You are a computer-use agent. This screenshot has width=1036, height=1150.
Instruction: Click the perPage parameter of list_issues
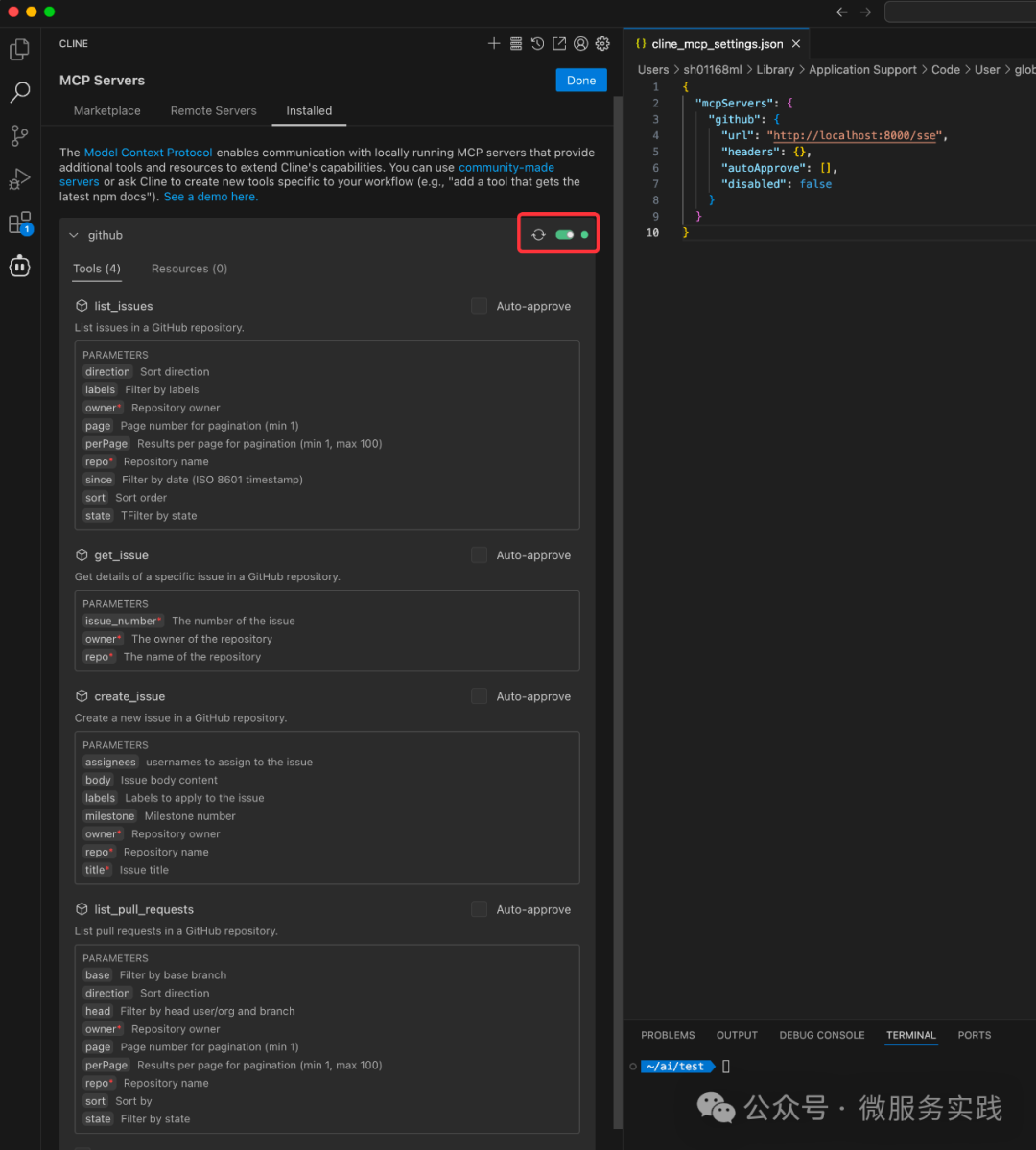(x=106, y=444)
